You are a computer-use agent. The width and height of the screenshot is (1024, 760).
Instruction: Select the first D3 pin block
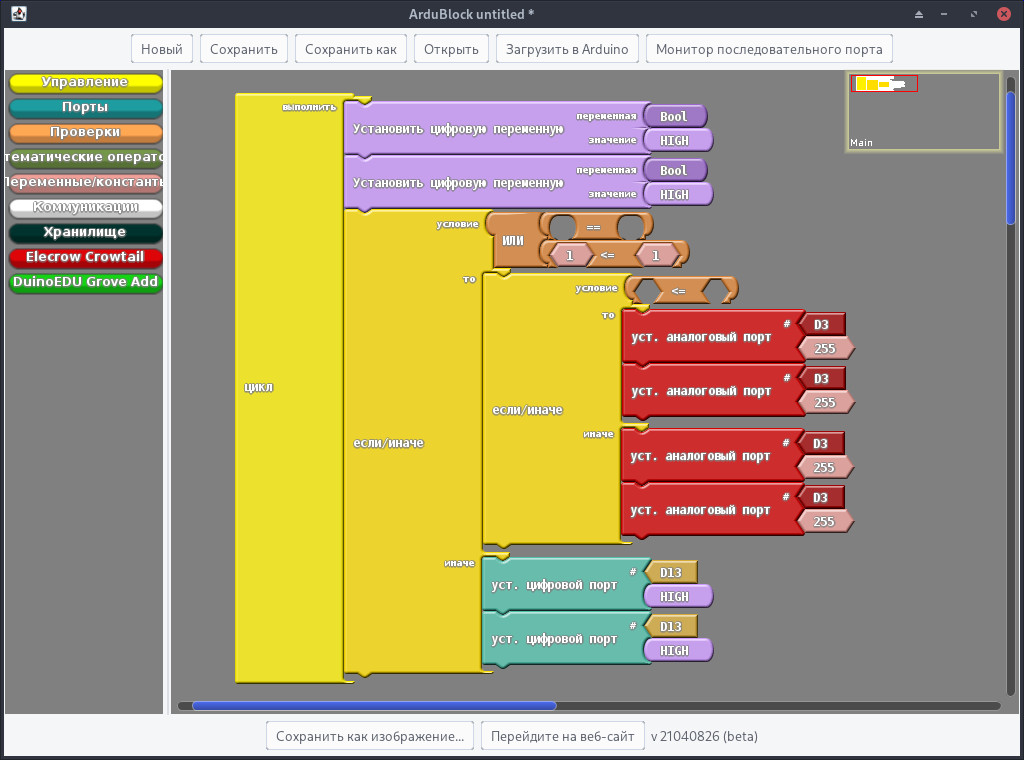[x=822, y=325]
